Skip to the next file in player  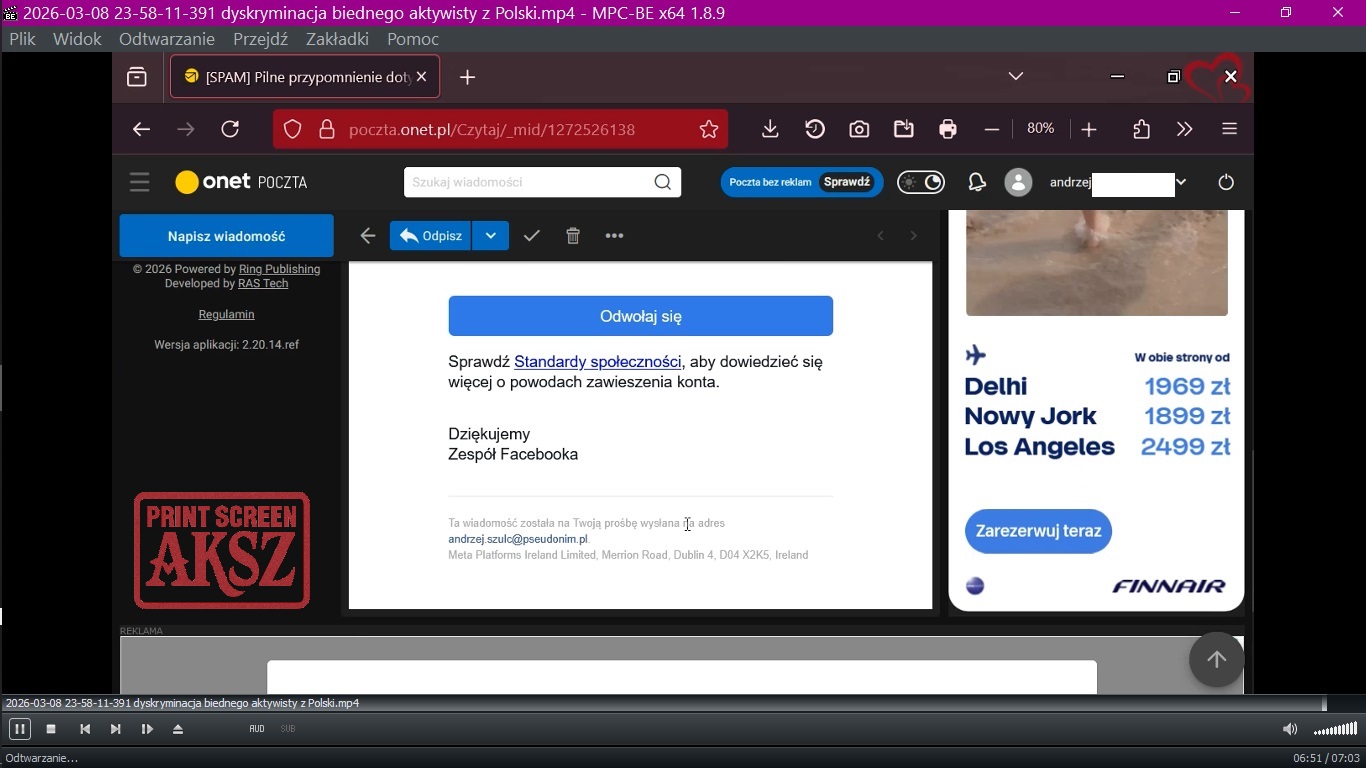(x=115, y=729)
